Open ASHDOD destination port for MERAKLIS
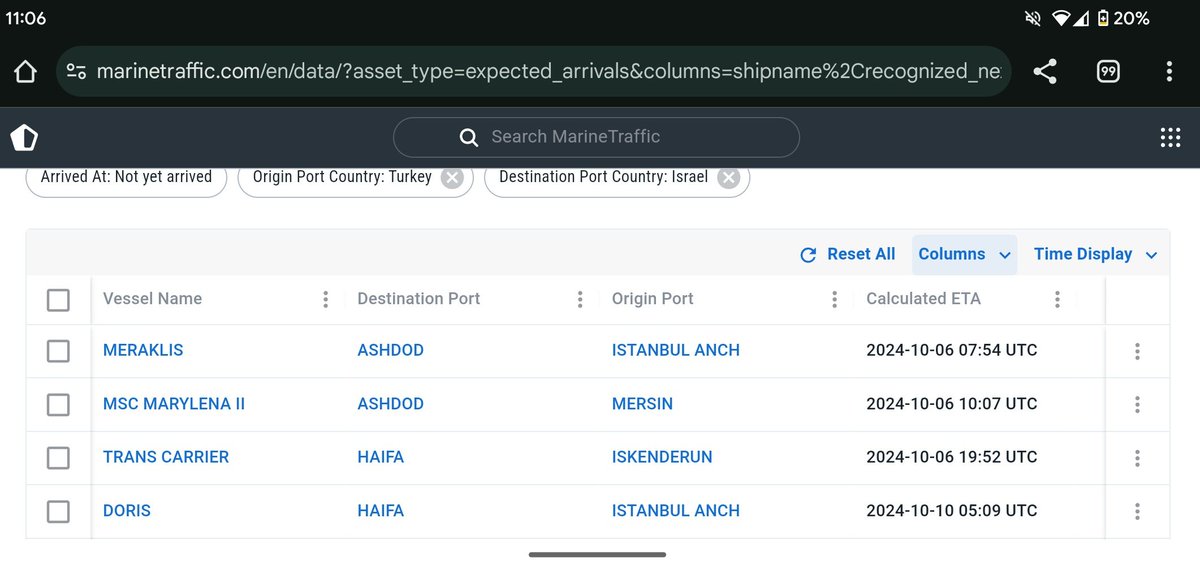The height and width of the screenshot is (570, 1200). (x=391, y=350)
